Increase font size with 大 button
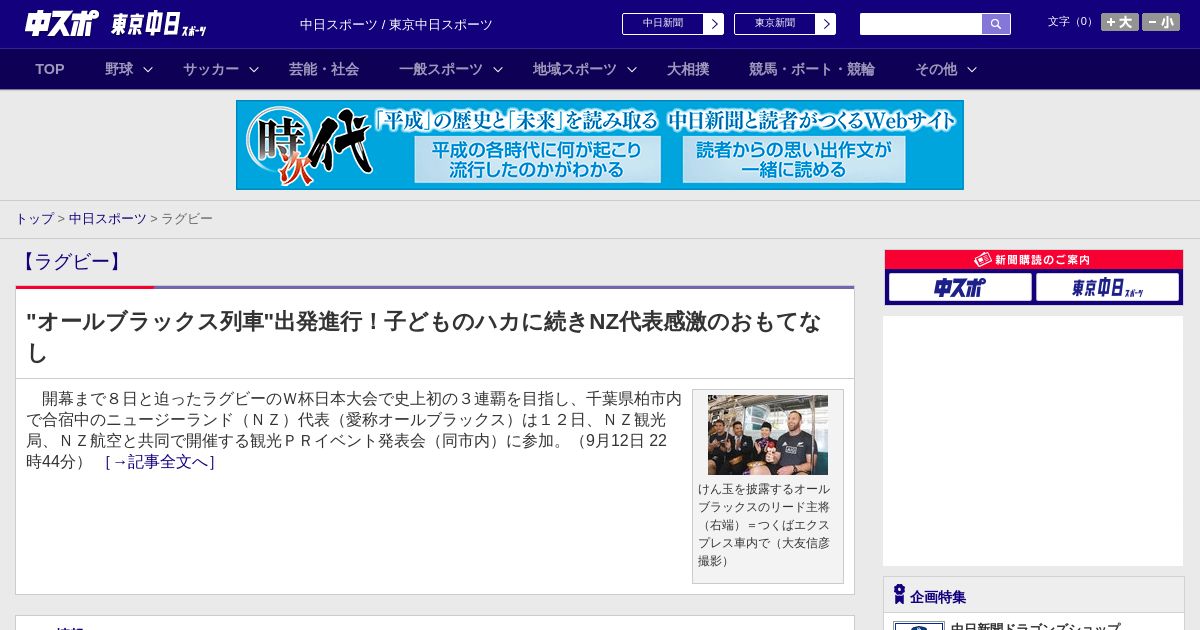The image size is (1200, 630). (1120, 22)
